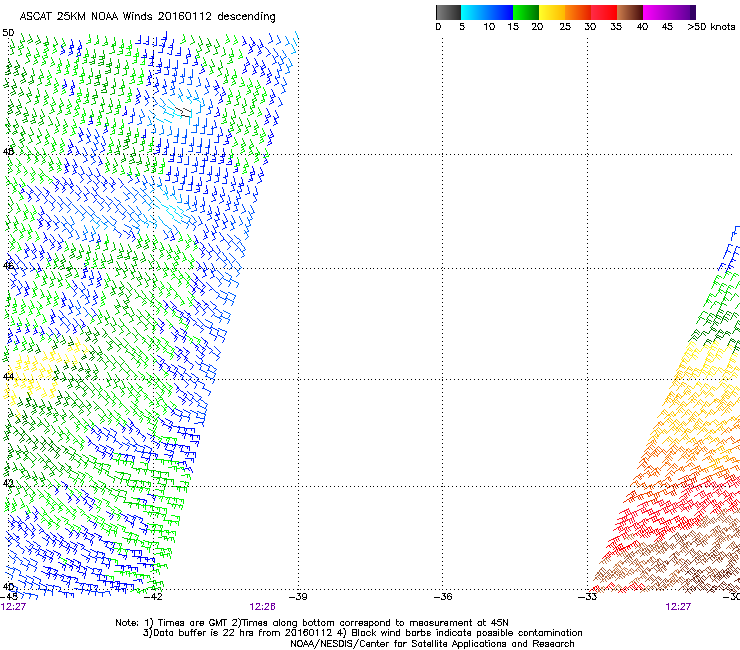Viewport: 740px width, 650px height.
Task: Pick the magenta-purple 40-50 knots legend segment
Action: tap(669, 12)
